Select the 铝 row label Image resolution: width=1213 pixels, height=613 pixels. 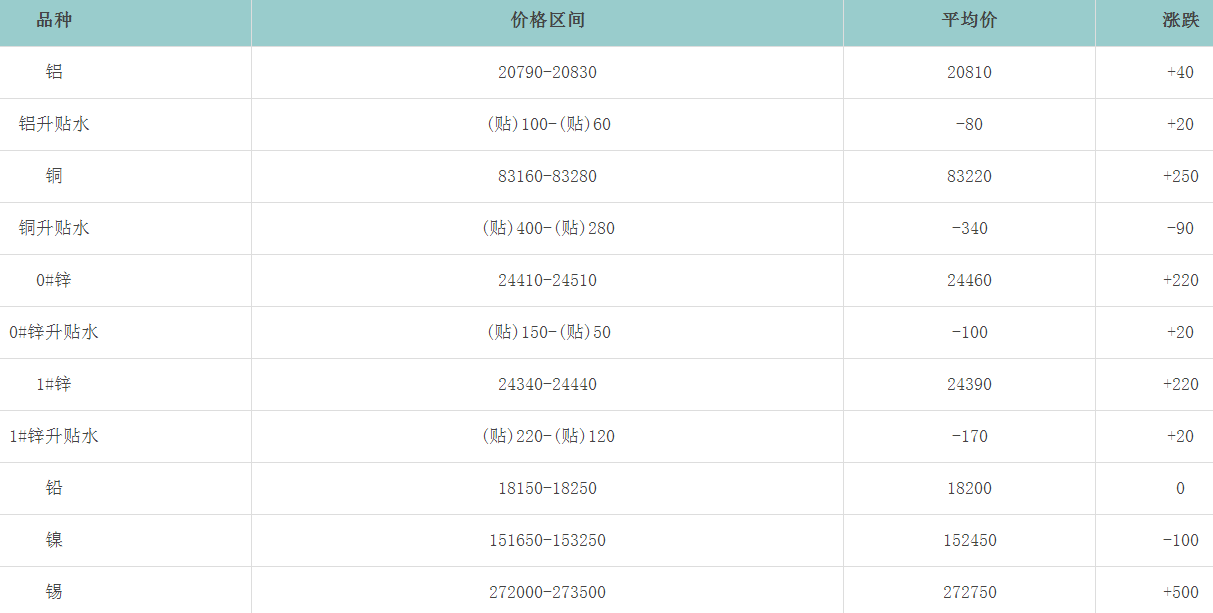click(54, 72)
